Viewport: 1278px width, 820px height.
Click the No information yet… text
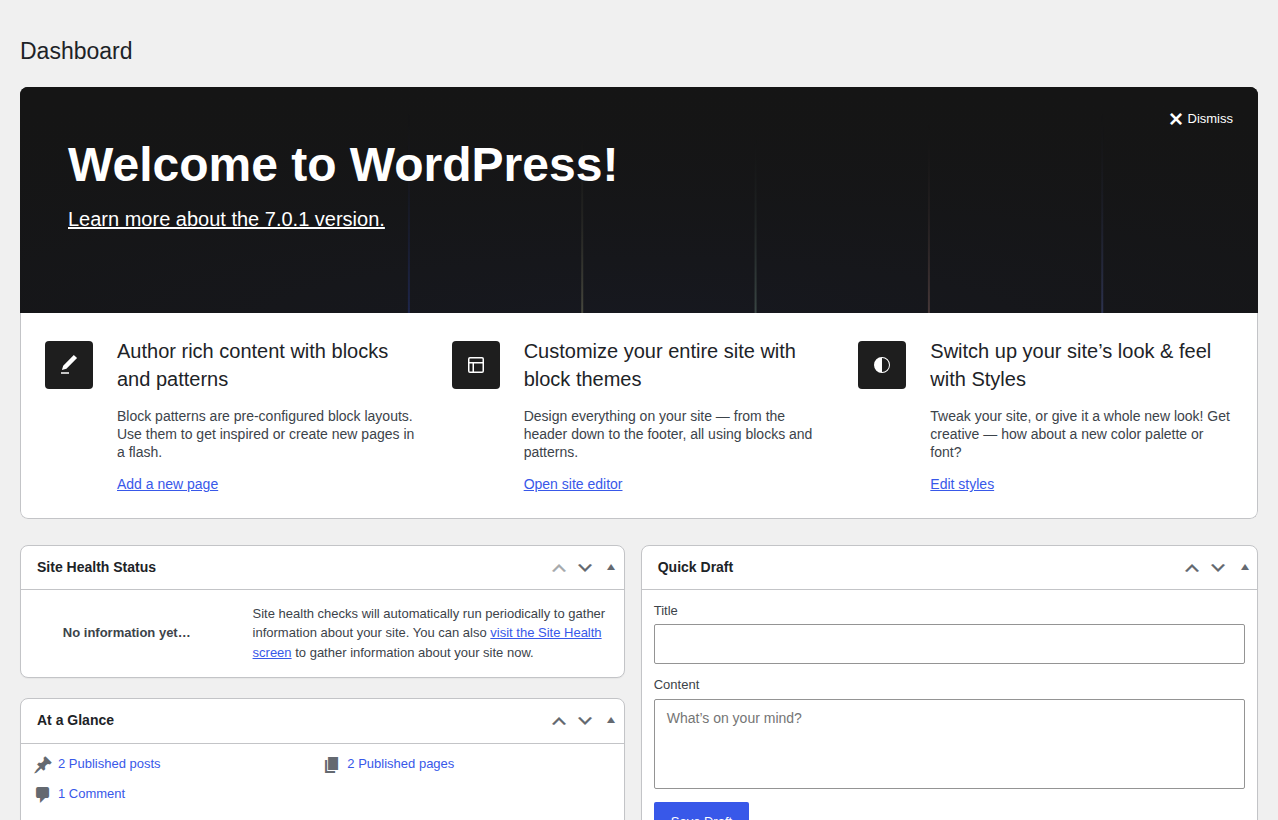tap(127, 633)
